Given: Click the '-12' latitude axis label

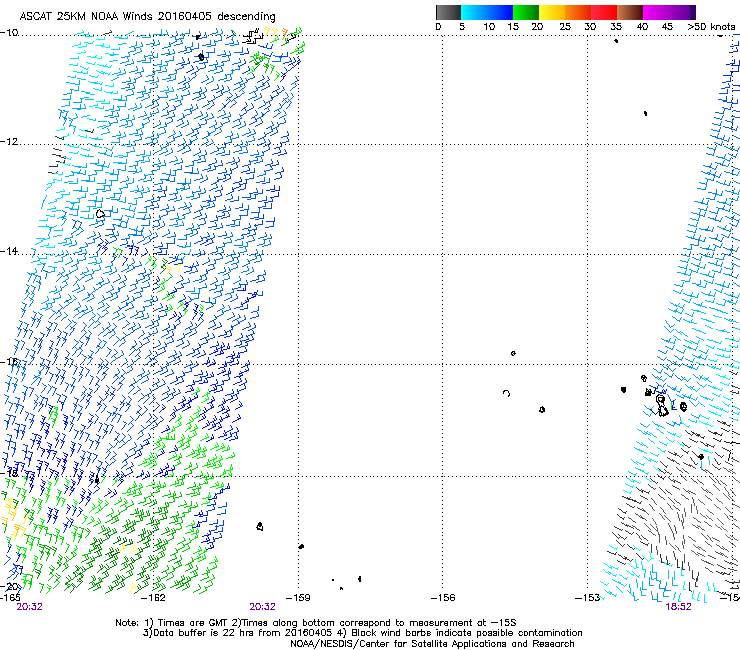Looking at the screenshot, I should [9, 142].
